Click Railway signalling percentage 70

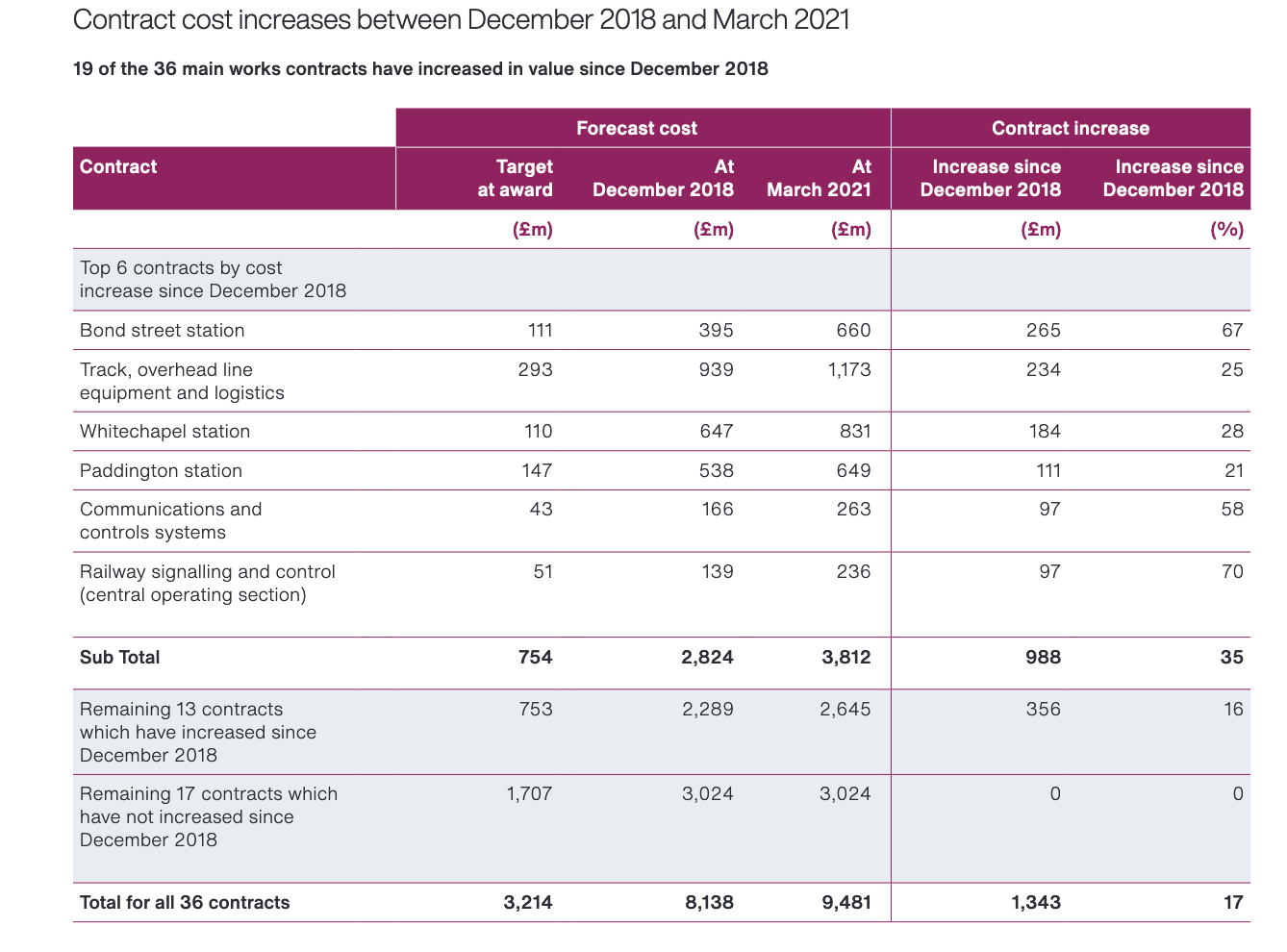1232,571
